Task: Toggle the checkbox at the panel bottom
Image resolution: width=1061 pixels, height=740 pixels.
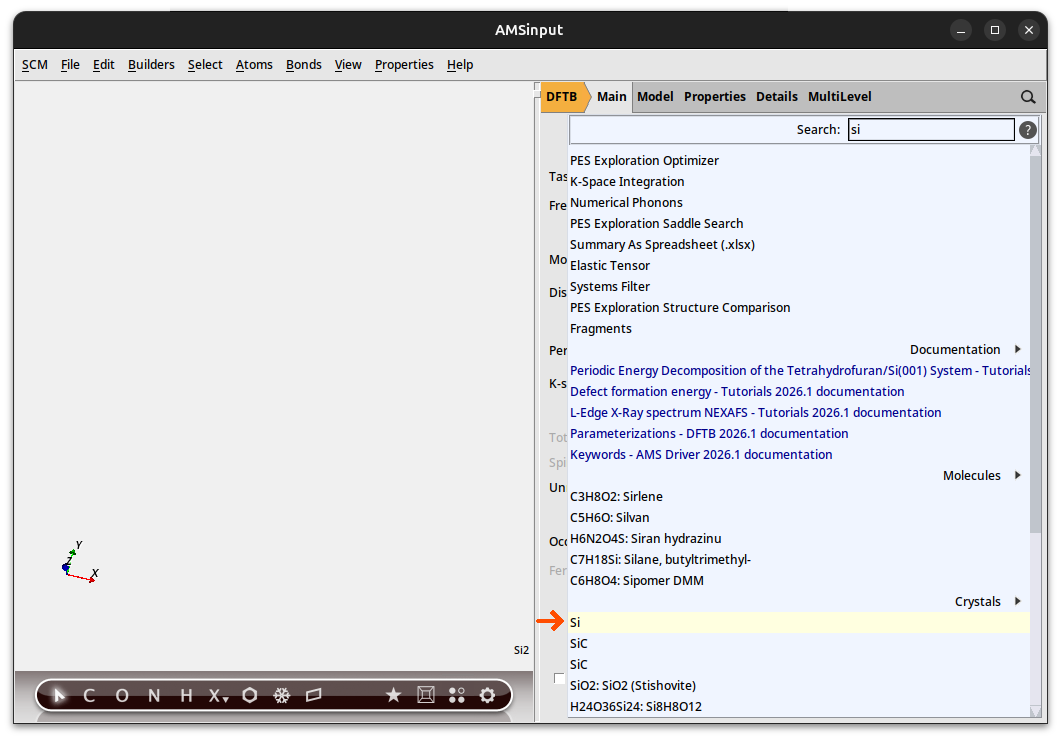Action: [559, 679]
